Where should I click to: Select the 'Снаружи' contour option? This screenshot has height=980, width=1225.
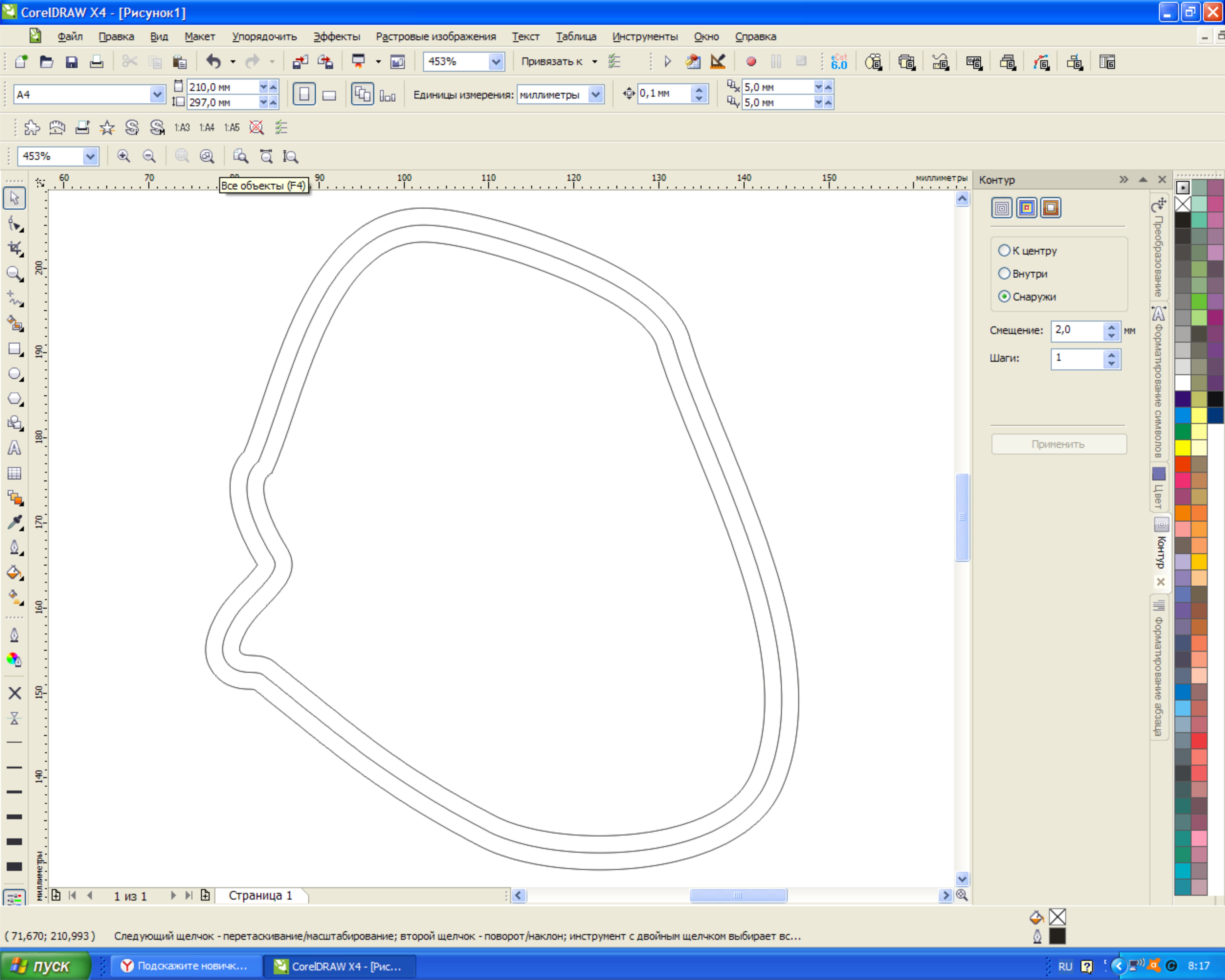[1027, 297]
